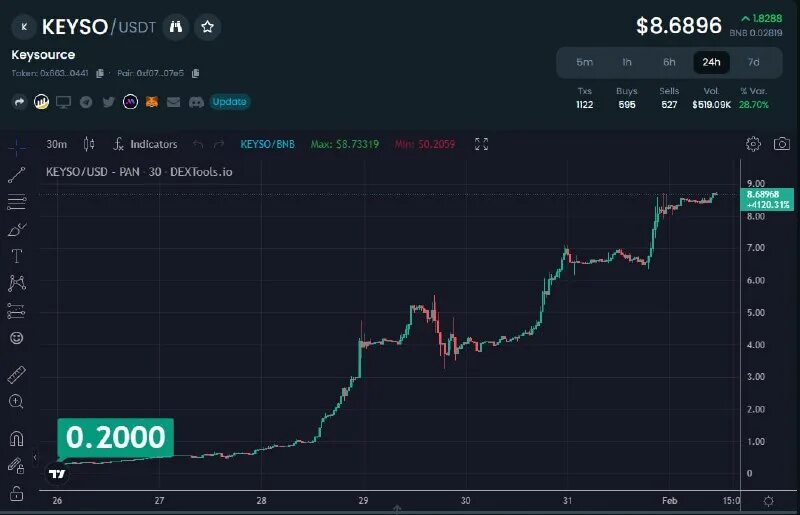Click the K token logo avatar

[x=23, y=27]
